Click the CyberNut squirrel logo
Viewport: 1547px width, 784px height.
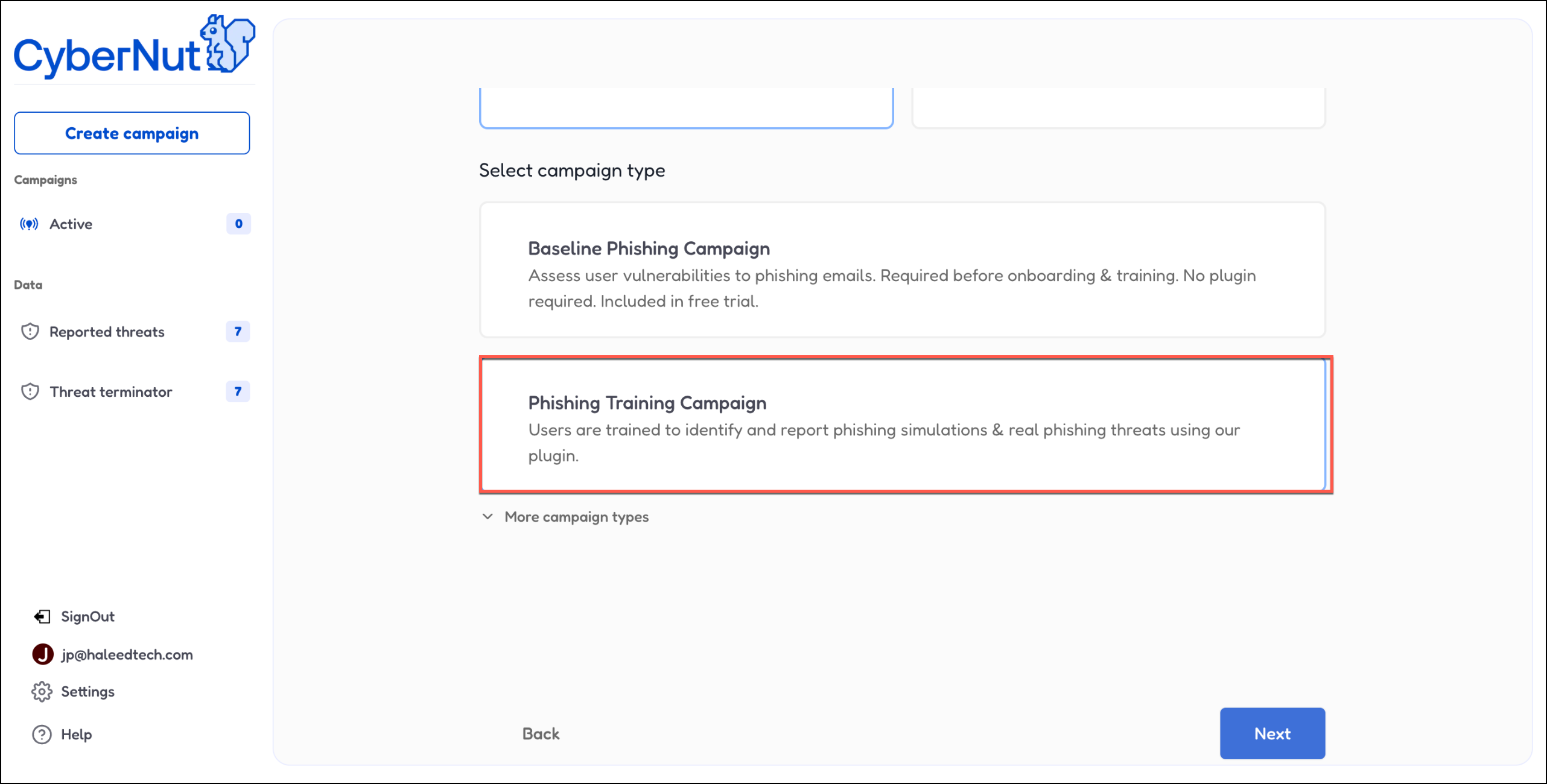click(228, 45)
